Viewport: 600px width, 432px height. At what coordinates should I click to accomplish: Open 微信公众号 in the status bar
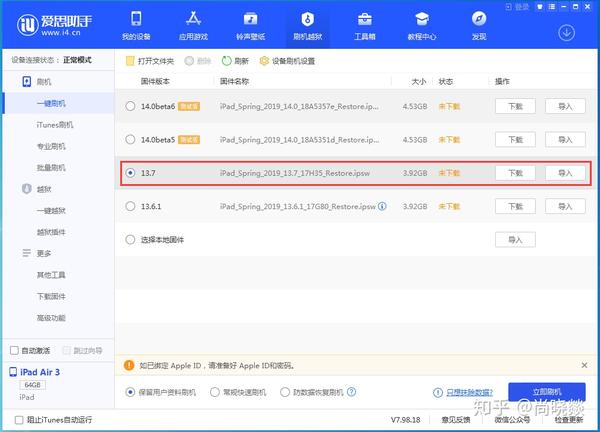tap(512, 420)
